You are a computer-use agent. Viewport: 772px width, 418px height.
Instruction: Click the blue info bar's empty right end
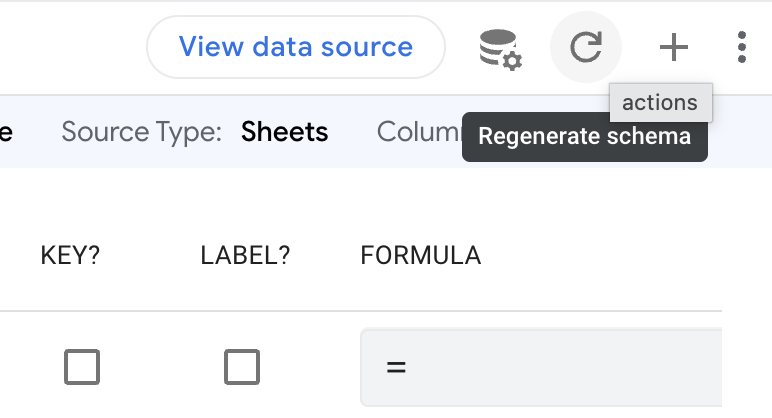coord(742,132)
